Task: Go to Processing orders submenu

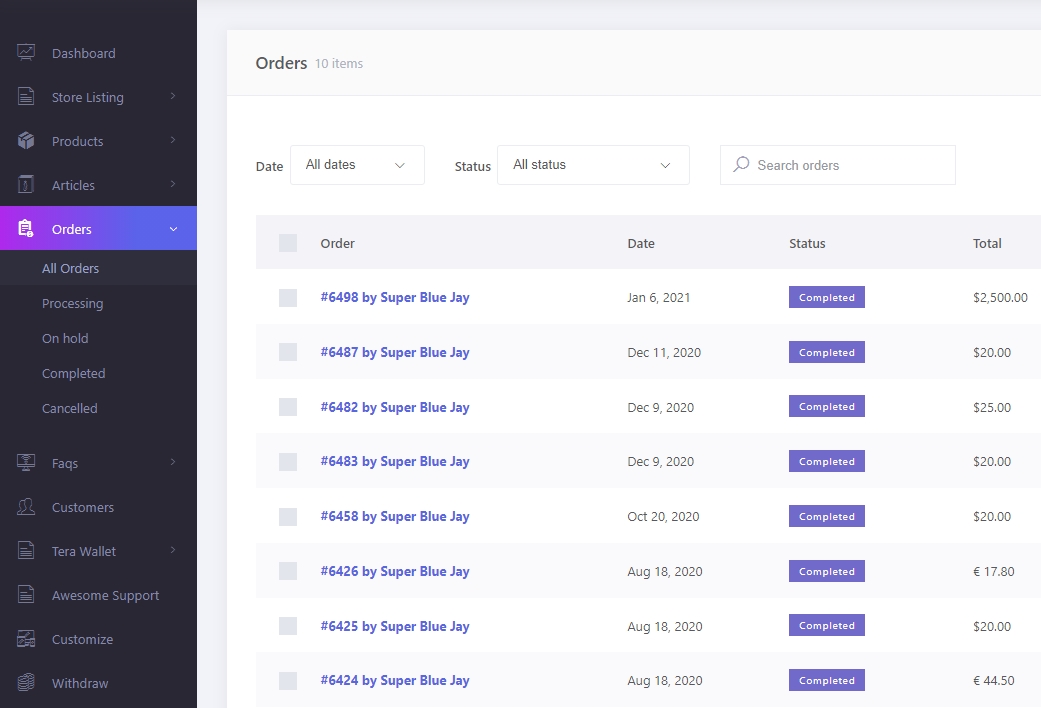Action: tap(72, 303)
